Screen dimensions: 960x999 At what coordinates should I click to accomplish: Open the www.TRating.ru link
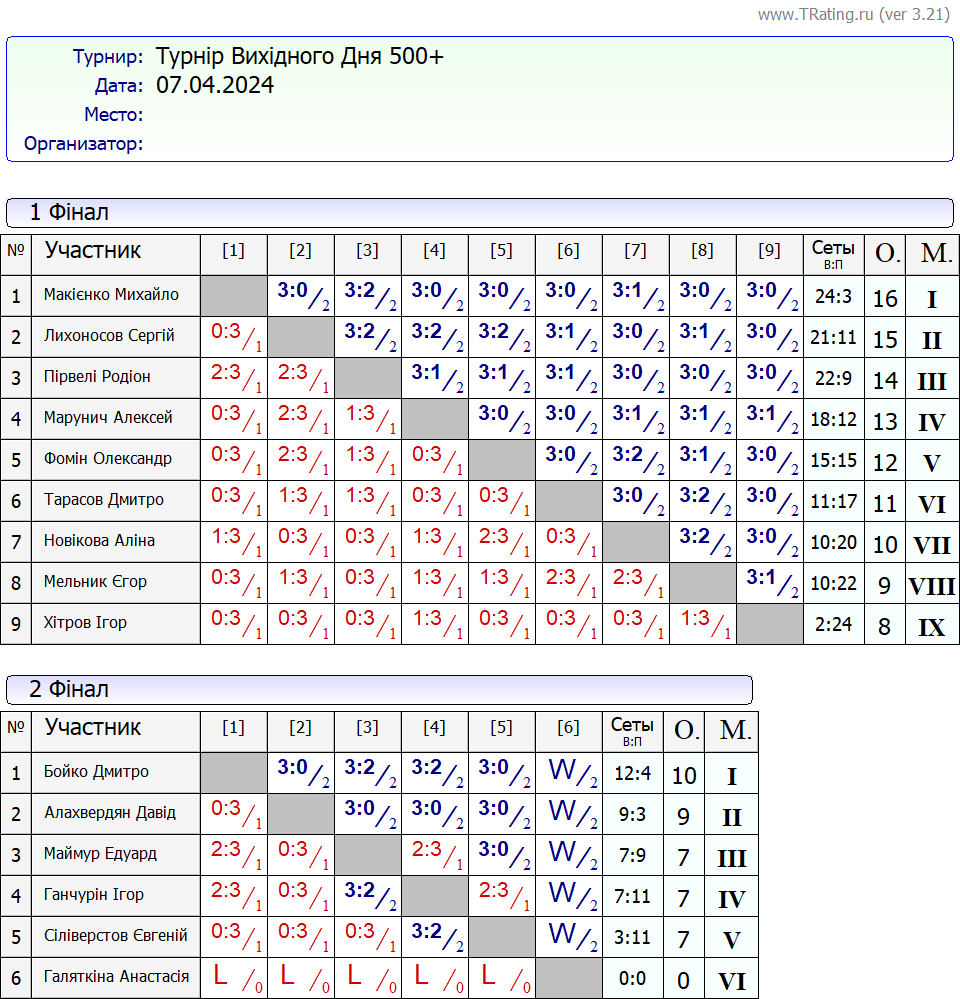click(x=816, y=14)
